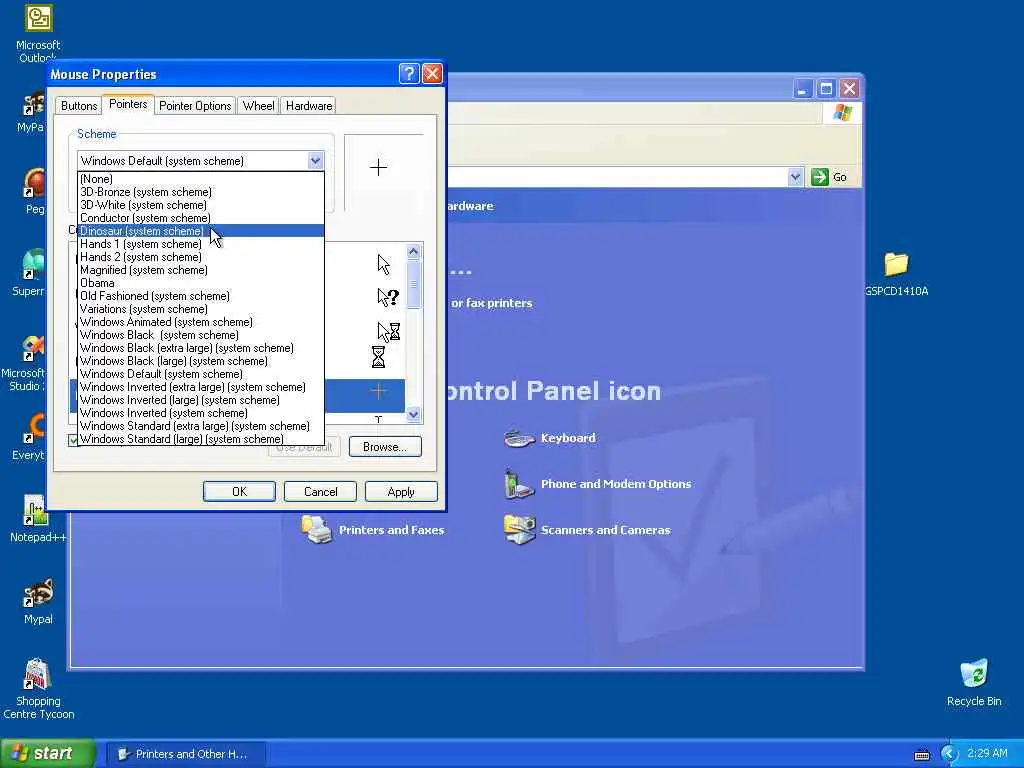Select the Busy hourglass cursor
The width and height of the screenshot is (1024, 768).
point(378,357)
